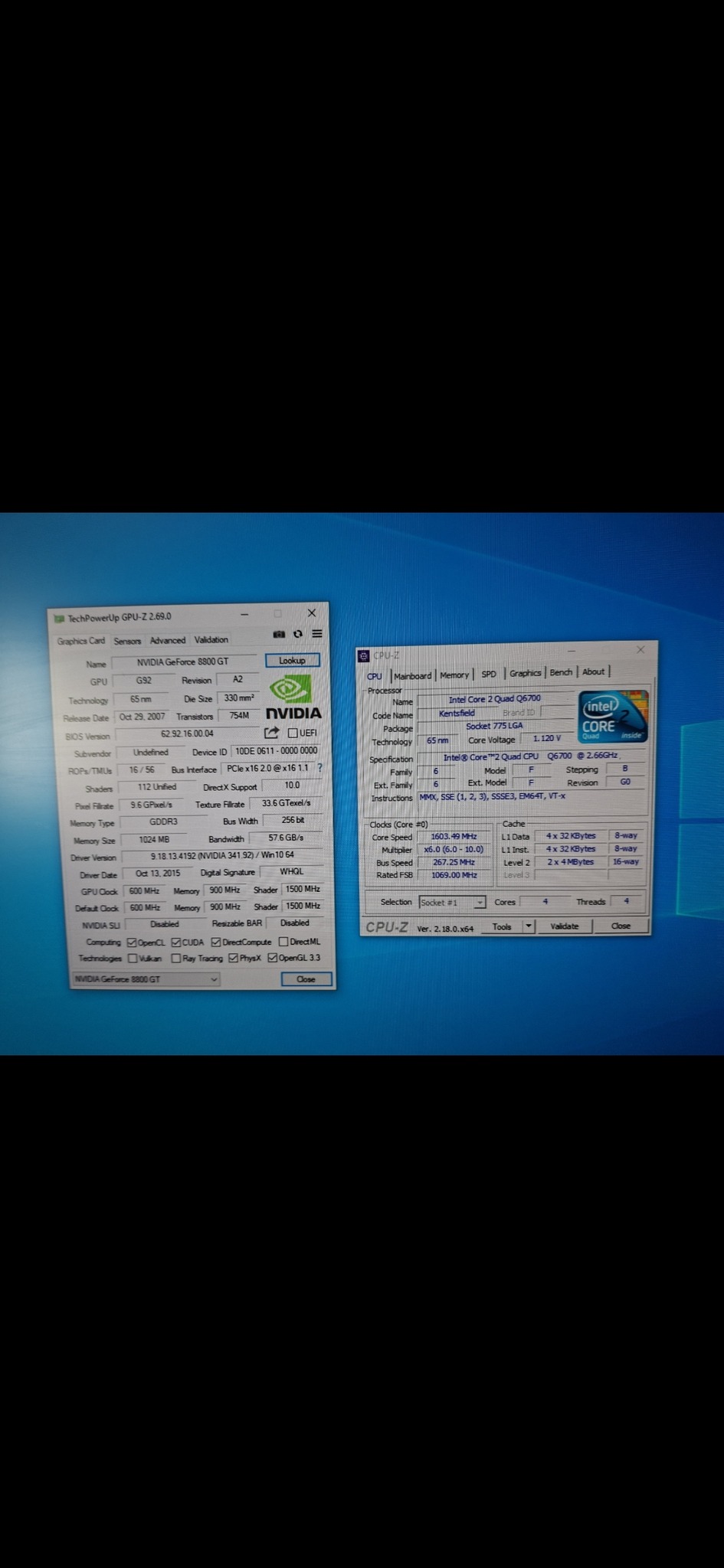Switch to GPU-Z Sensors tab
This screenshot has height=1568, width=724.
pyautogui.click(x=127, y=641)
